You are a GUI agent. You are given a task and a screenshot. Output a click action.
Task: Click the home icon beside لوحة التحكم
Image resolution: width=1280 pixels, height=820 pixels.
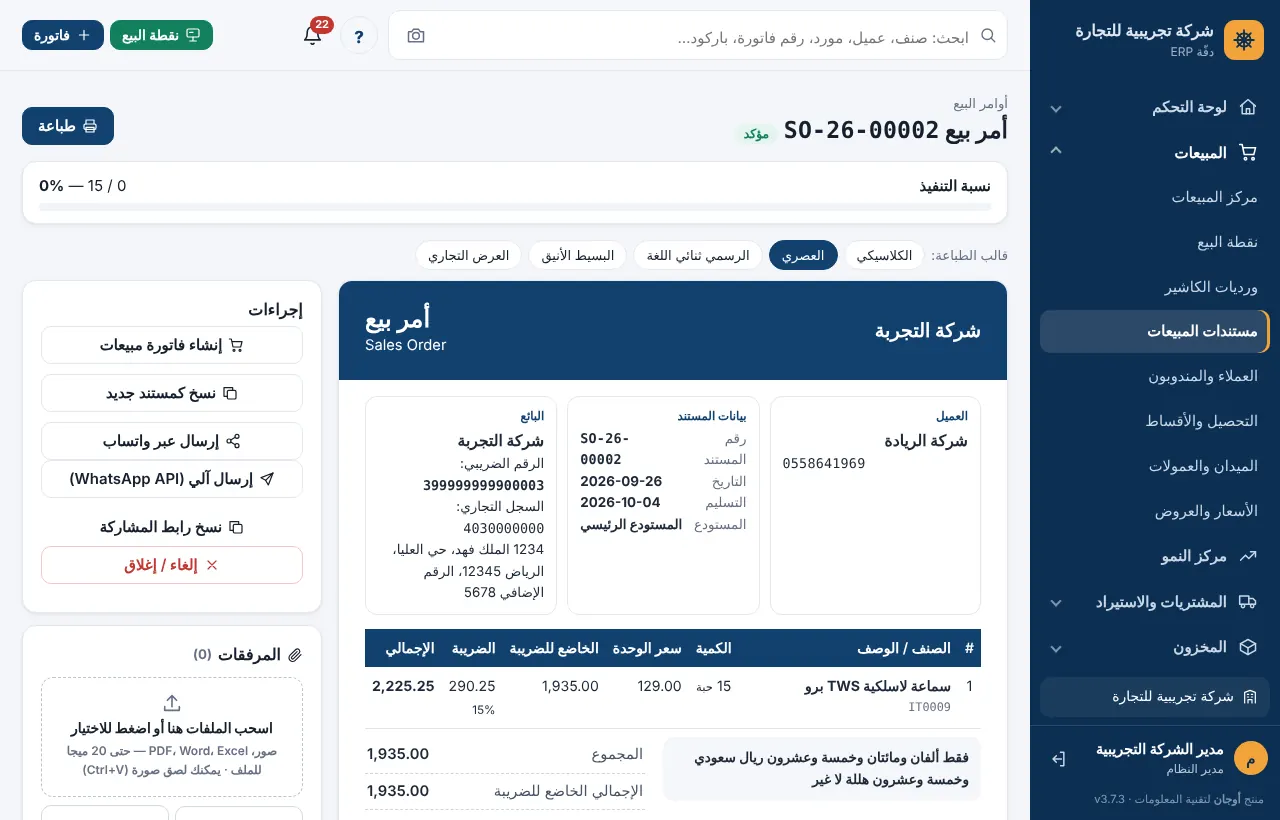(x=1247, y=107)
